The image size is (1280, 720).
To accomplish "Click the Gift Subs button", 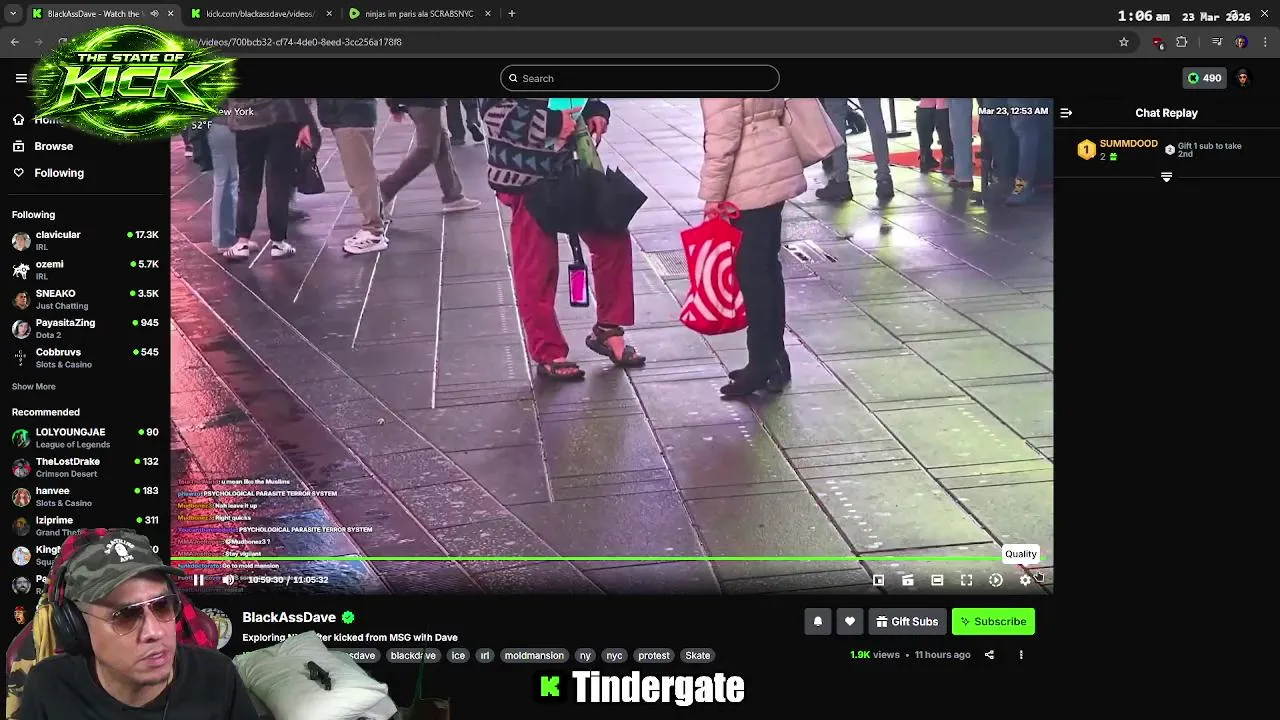I will click(x=907, y=621).
